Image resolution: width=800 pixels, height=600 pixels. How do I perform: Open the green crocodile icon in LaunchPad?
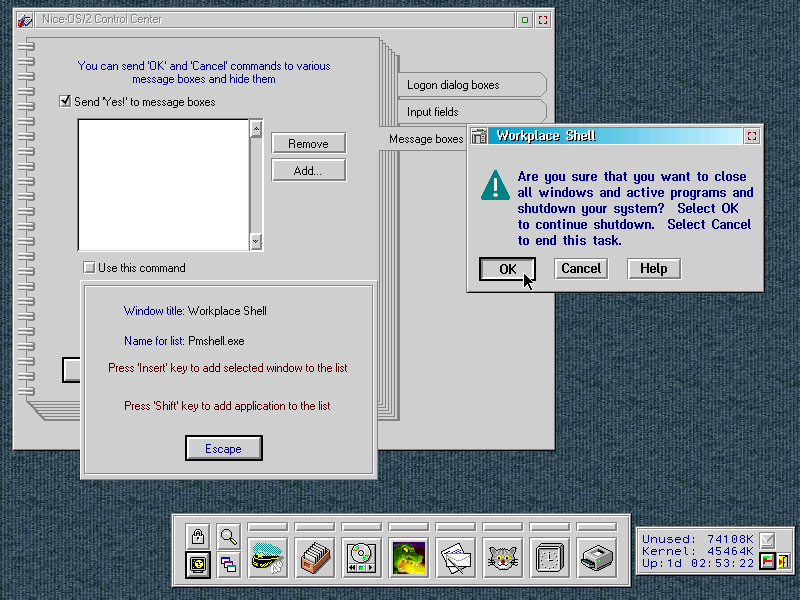coord(409,558)
